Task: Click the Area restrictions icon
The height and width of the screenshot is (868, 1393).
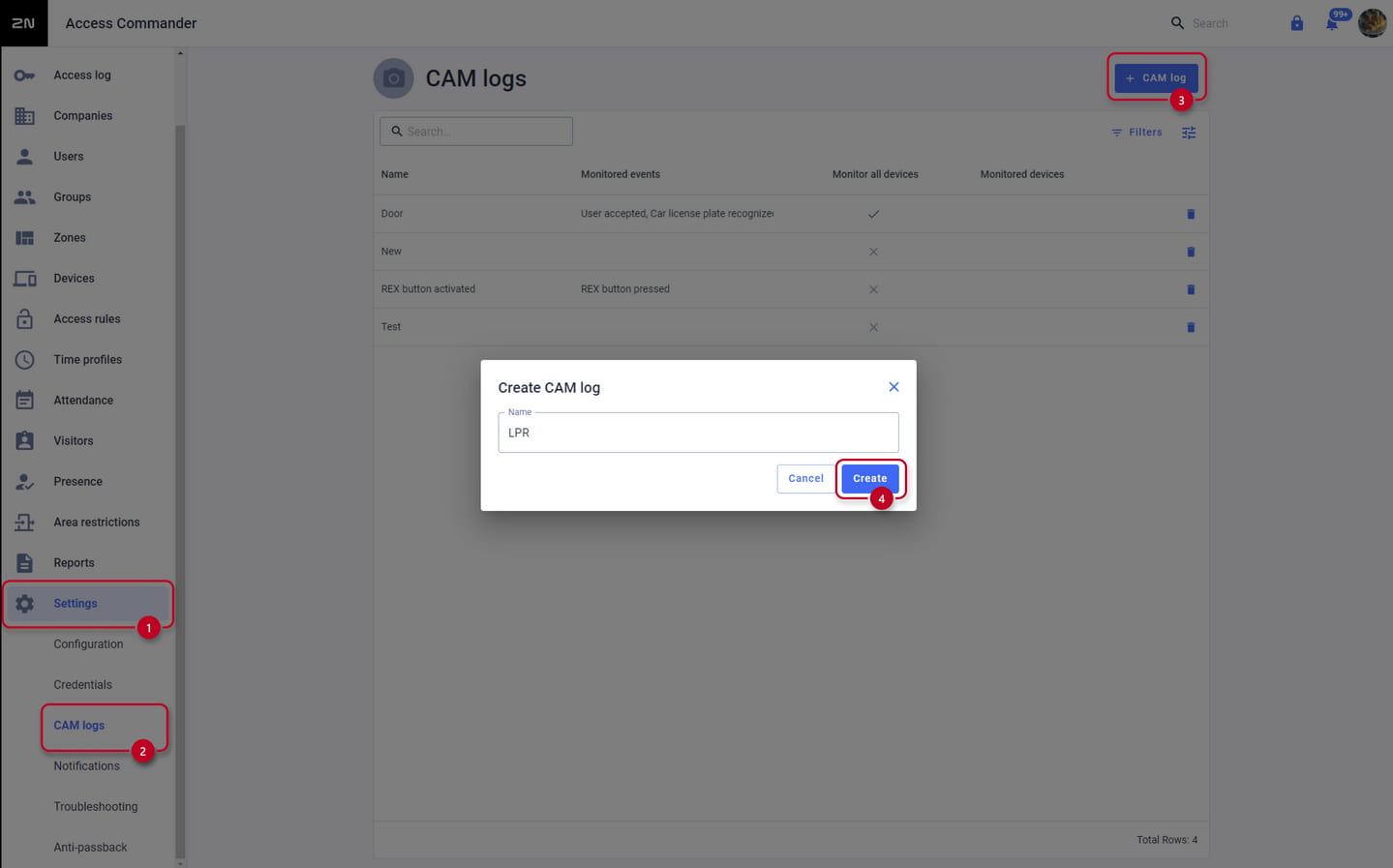Action: (24, 522)
